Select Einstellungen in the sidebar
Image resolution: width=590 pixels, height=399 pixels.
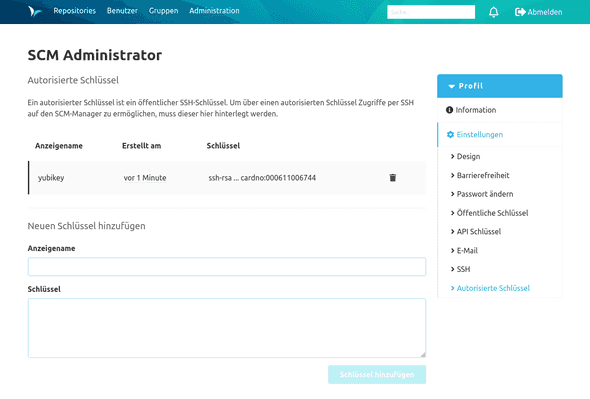pyautogui.click(x=500, y=134)
